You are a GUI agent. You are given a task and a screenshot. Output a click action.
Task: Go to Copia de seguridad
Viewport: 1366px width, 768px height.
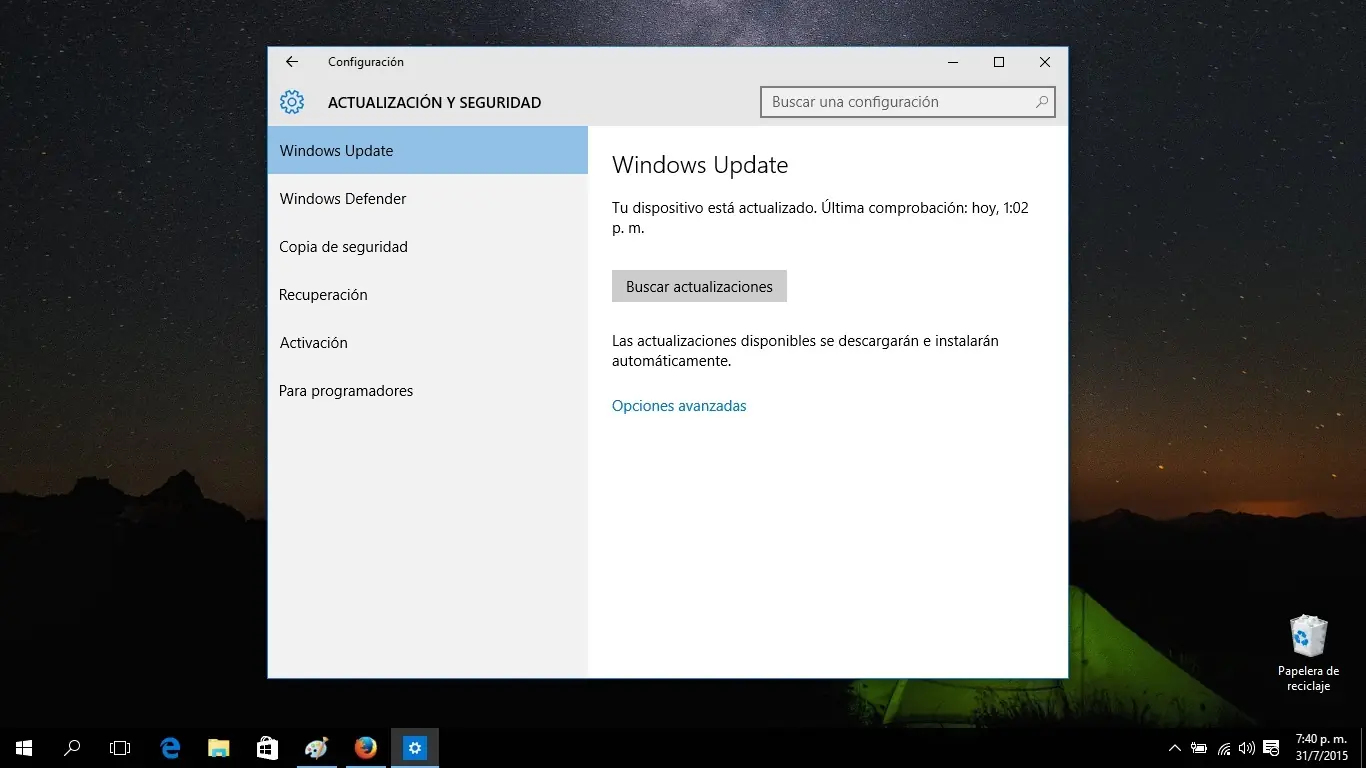(428, 247)
